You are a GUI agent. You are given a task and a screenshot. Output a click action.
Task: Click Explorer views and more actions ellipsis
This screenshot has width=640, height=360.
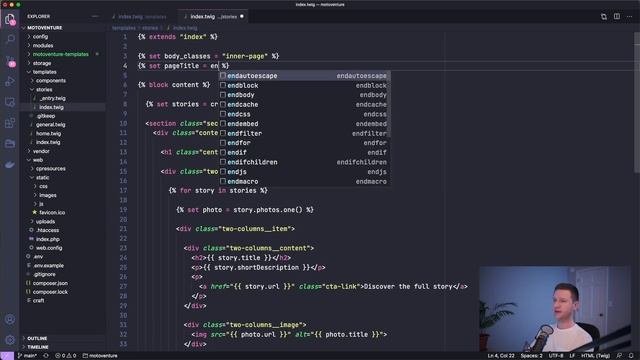[x=95, y=16]
